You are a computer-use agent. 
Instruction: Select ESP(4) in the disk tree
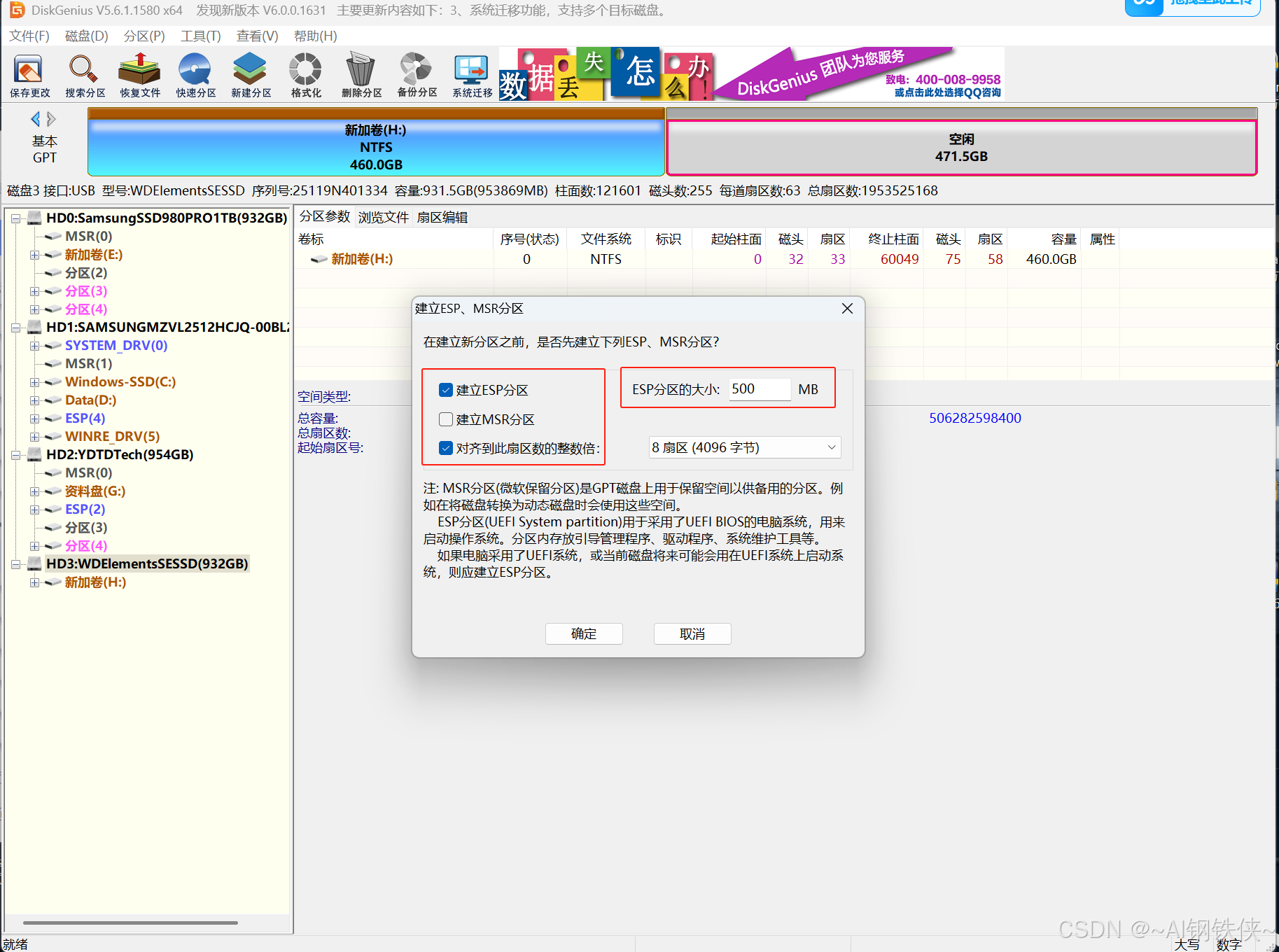(x=85, y=418)
